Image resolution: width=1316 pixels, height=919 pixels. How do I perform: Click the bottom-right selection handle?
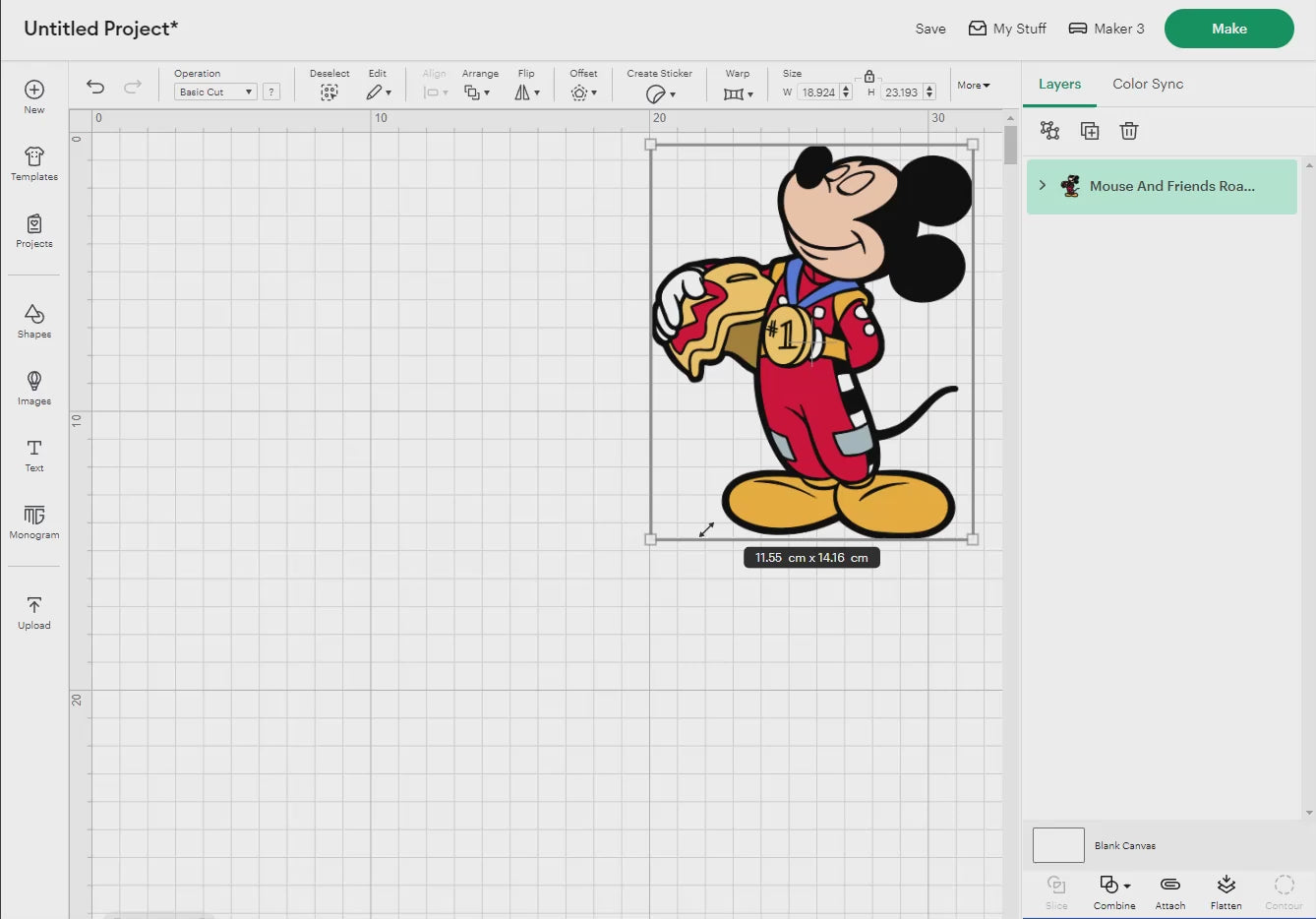(x=973, y=539)
